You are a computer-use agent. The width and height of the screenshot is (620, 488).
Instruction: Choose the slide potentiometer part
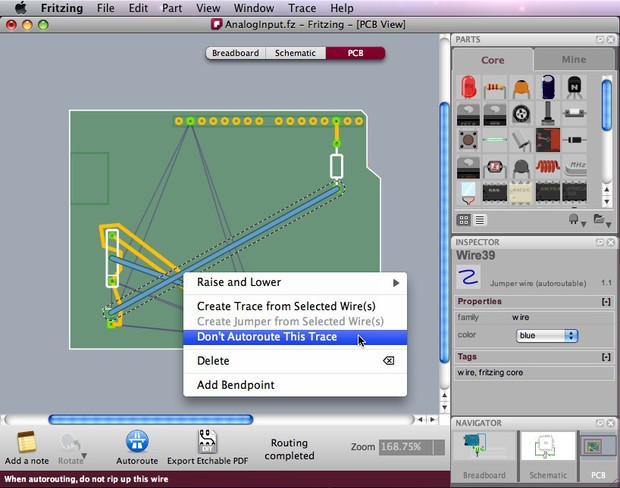point(548,114)
